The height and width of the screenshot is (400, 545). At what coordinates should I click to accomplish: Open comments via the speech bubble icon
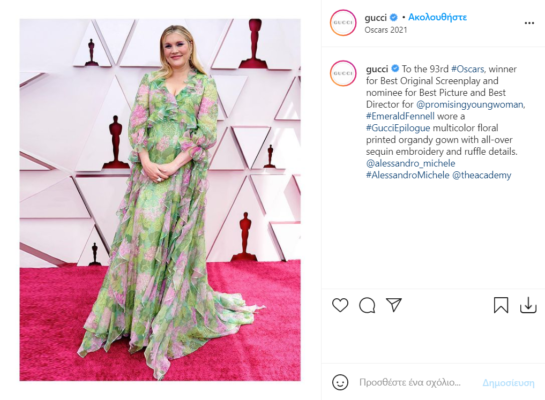coord(367,305)
